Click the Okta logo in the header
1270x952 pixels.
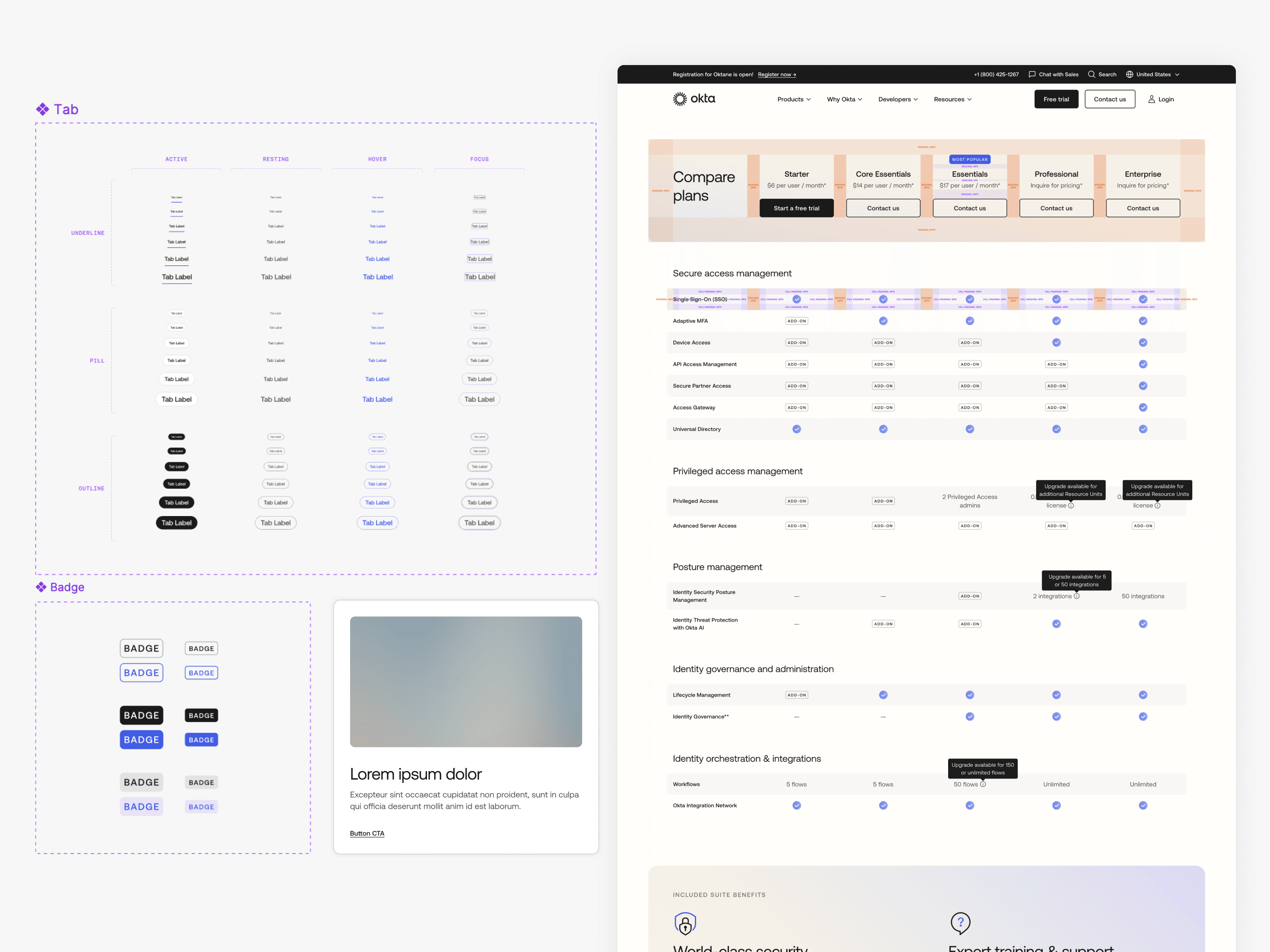694,99
